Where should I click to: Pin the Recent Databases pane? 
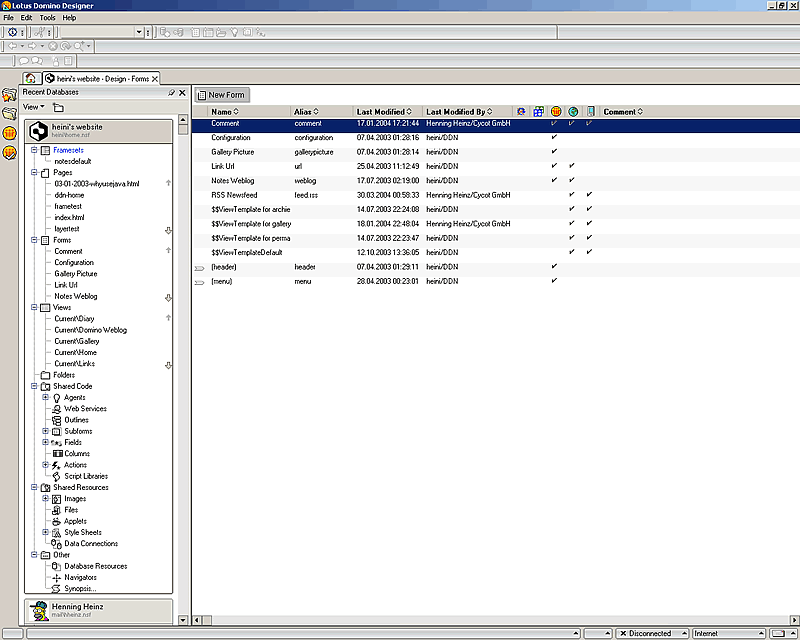[171, 92]
